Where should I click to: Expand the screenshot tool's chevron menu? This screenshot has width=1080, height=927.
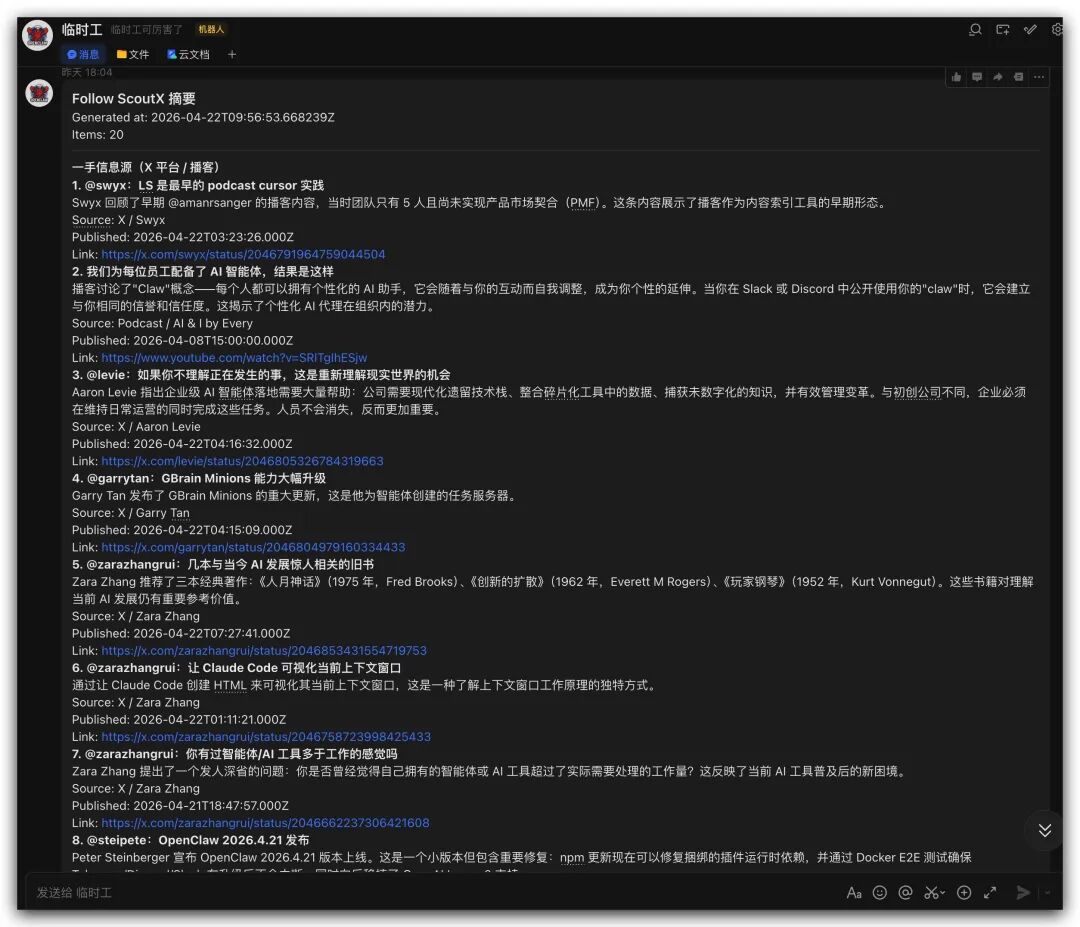(x=940, y=892)
